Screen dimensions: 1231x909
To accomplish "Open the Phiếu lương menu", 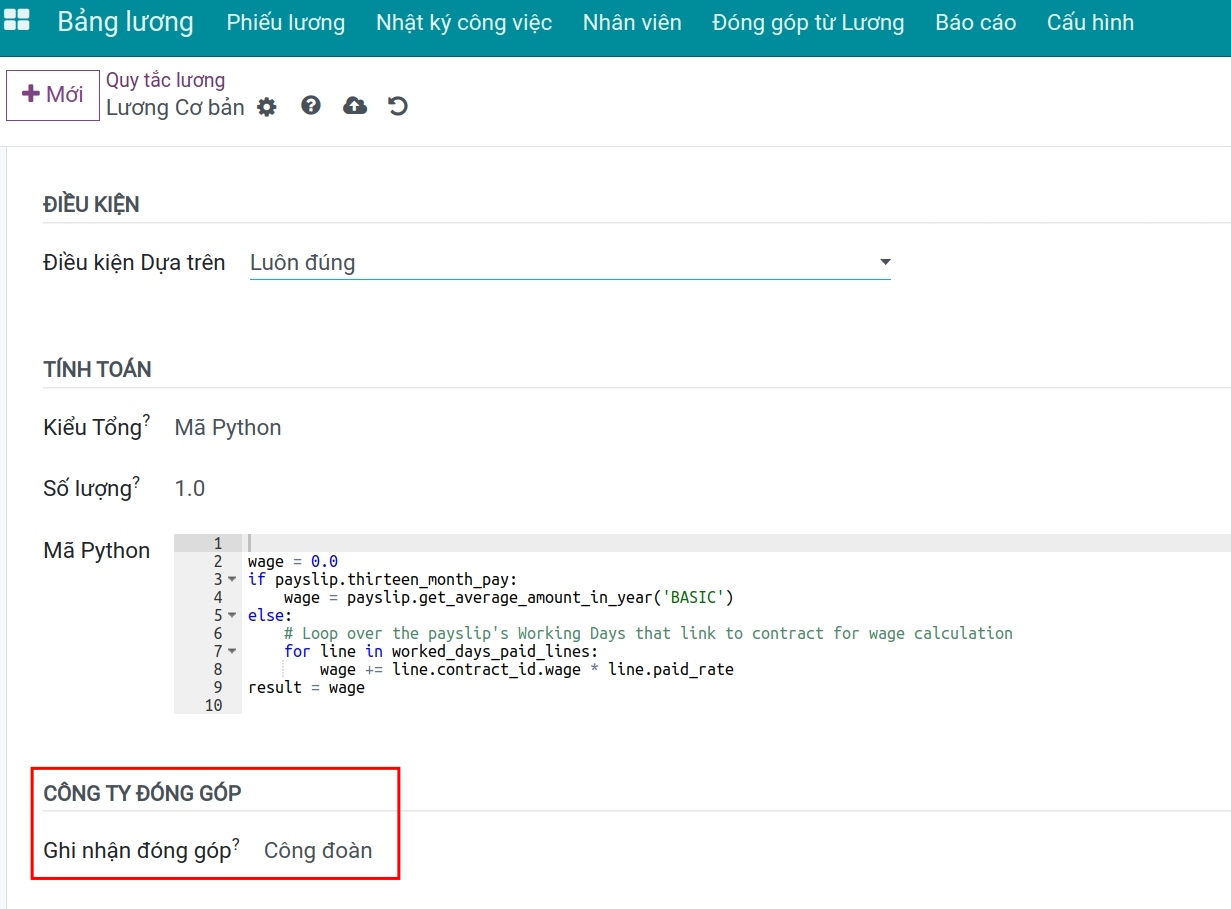I will point(285,23).
